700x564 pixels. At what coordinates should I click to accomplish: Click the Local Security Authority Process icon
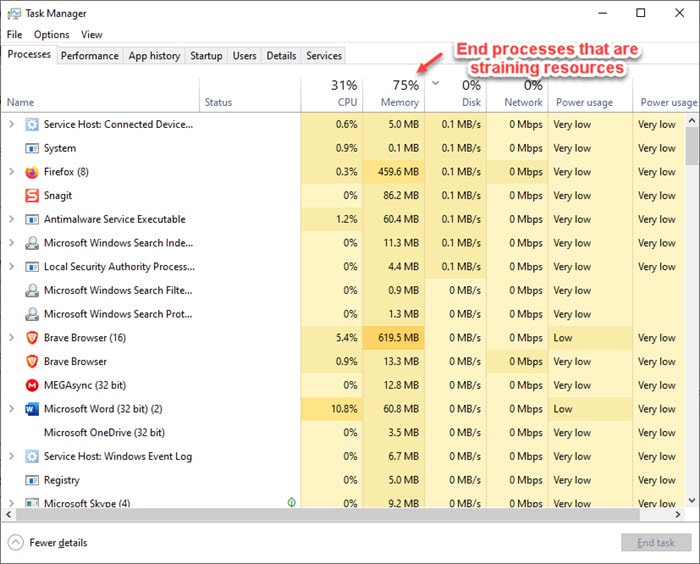coord(32,267)
